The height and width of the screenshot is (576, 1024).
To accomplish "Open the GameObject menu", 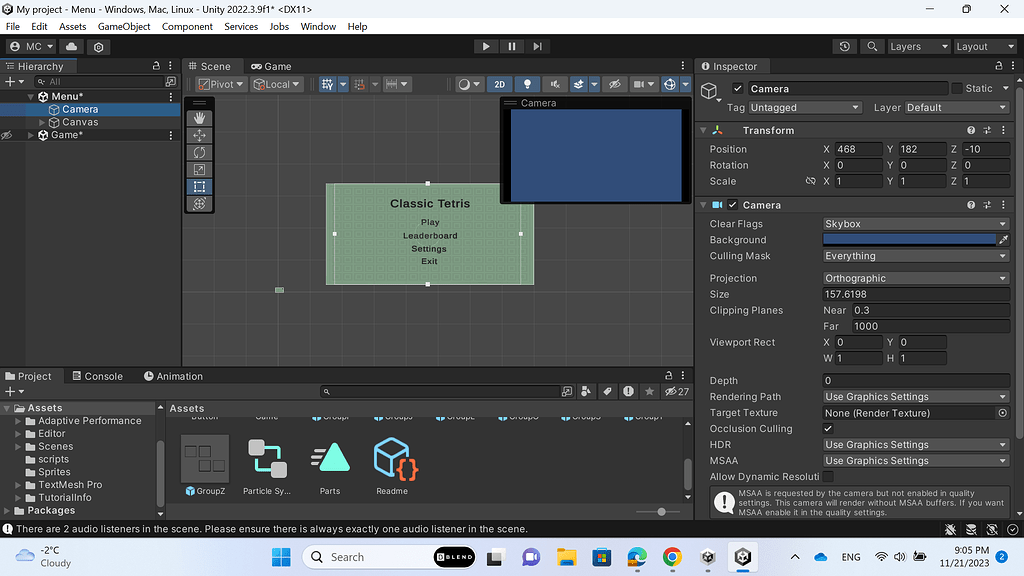I will [x=124, y=26].
